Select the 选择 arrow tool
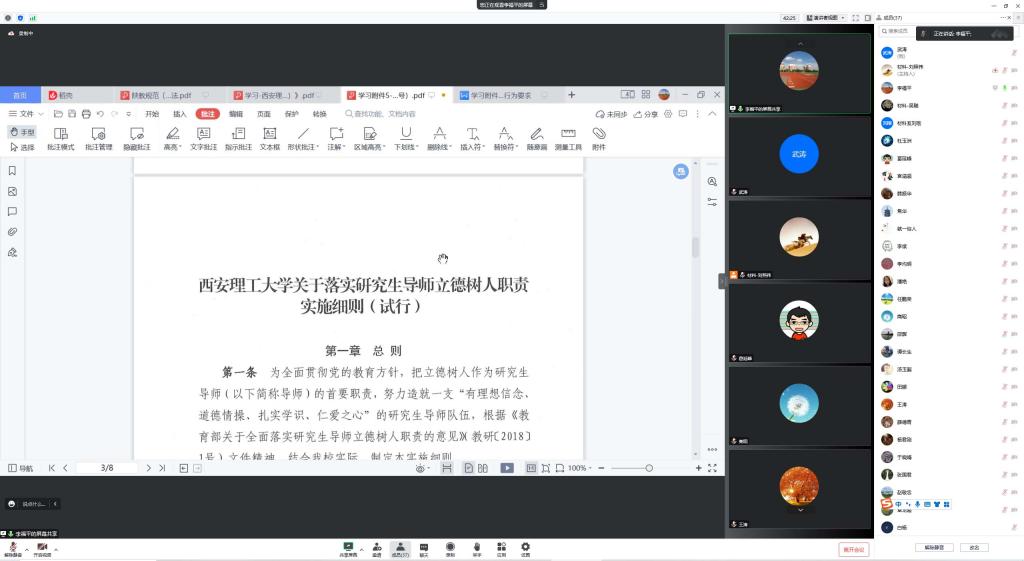This screenshot has height=561, width=1024. click(x=23, y=148)
